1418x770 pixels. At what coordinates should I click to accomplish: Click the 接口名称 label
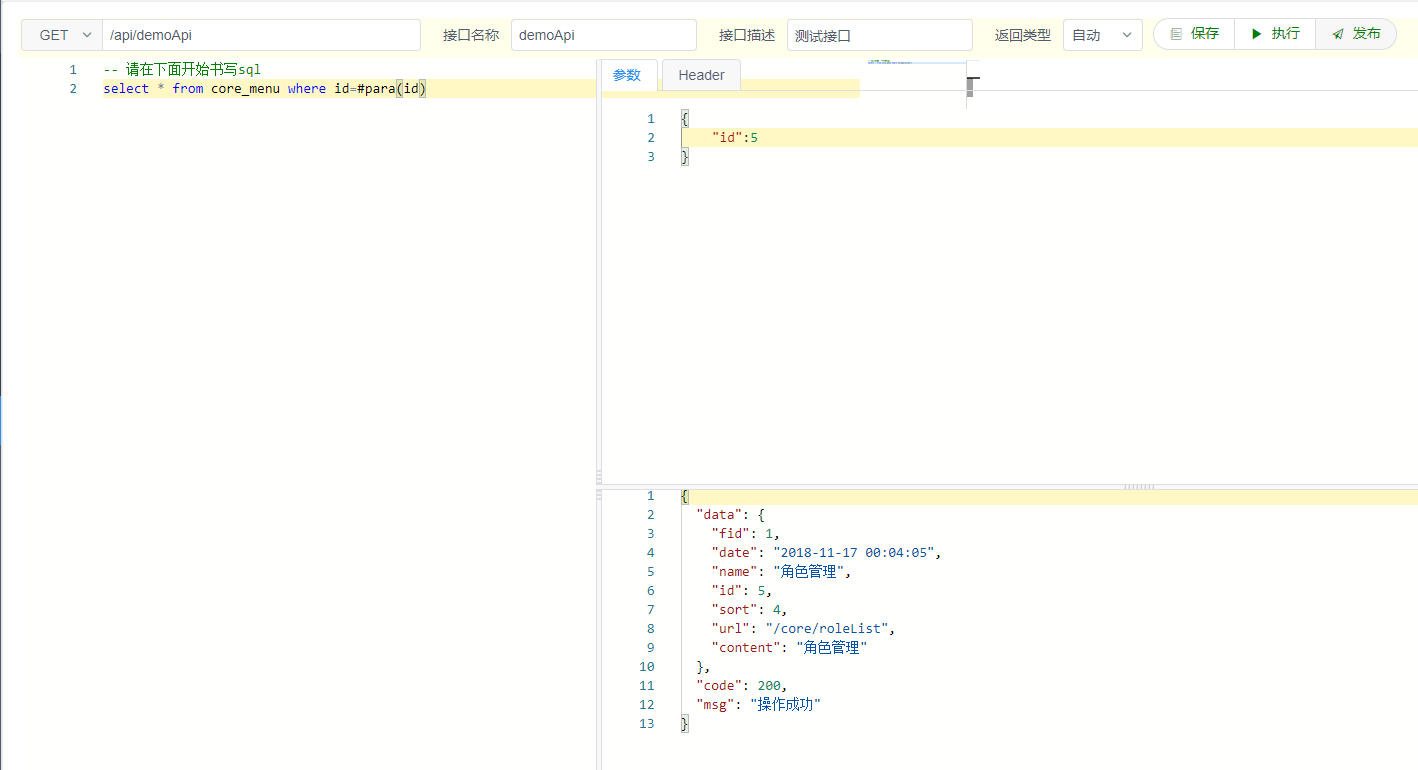pos(471,35)
